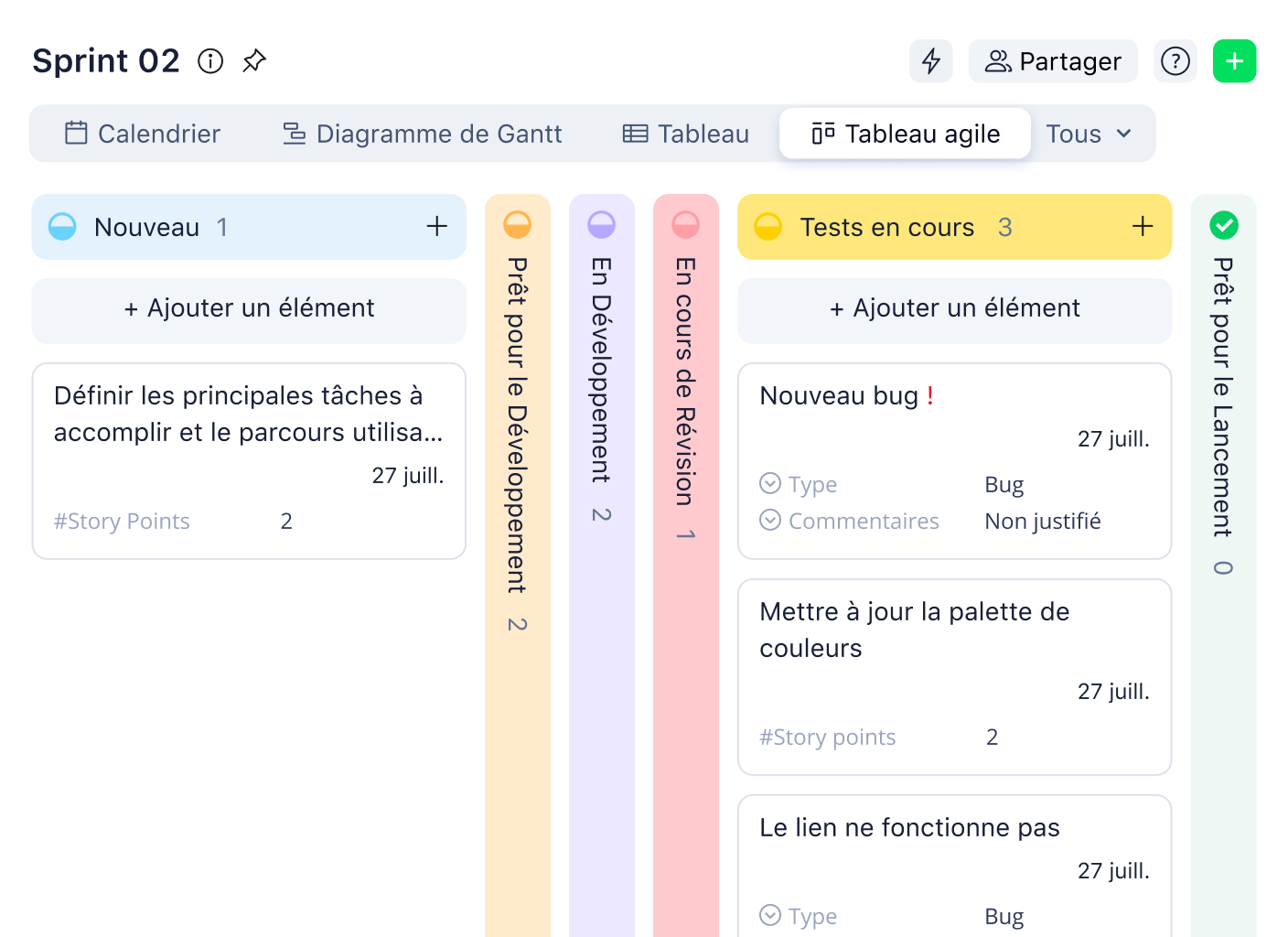Switch to the Calendrier view
Image resolution: width=1288 pixels, height=937 pixels.
tap(143, 134)
